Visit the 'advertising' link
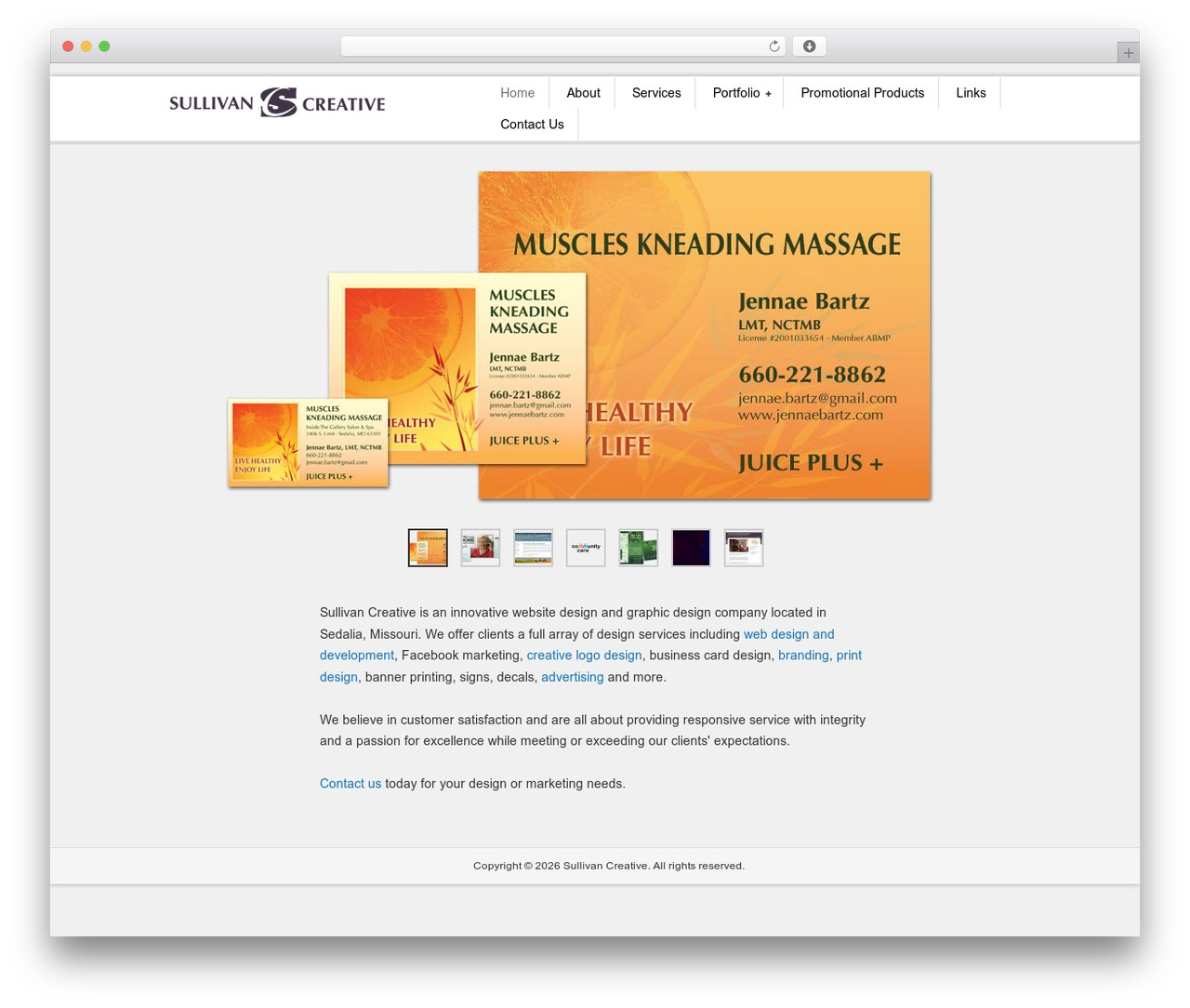This screenshot has width=1190, height=1008. click(573, 677)
